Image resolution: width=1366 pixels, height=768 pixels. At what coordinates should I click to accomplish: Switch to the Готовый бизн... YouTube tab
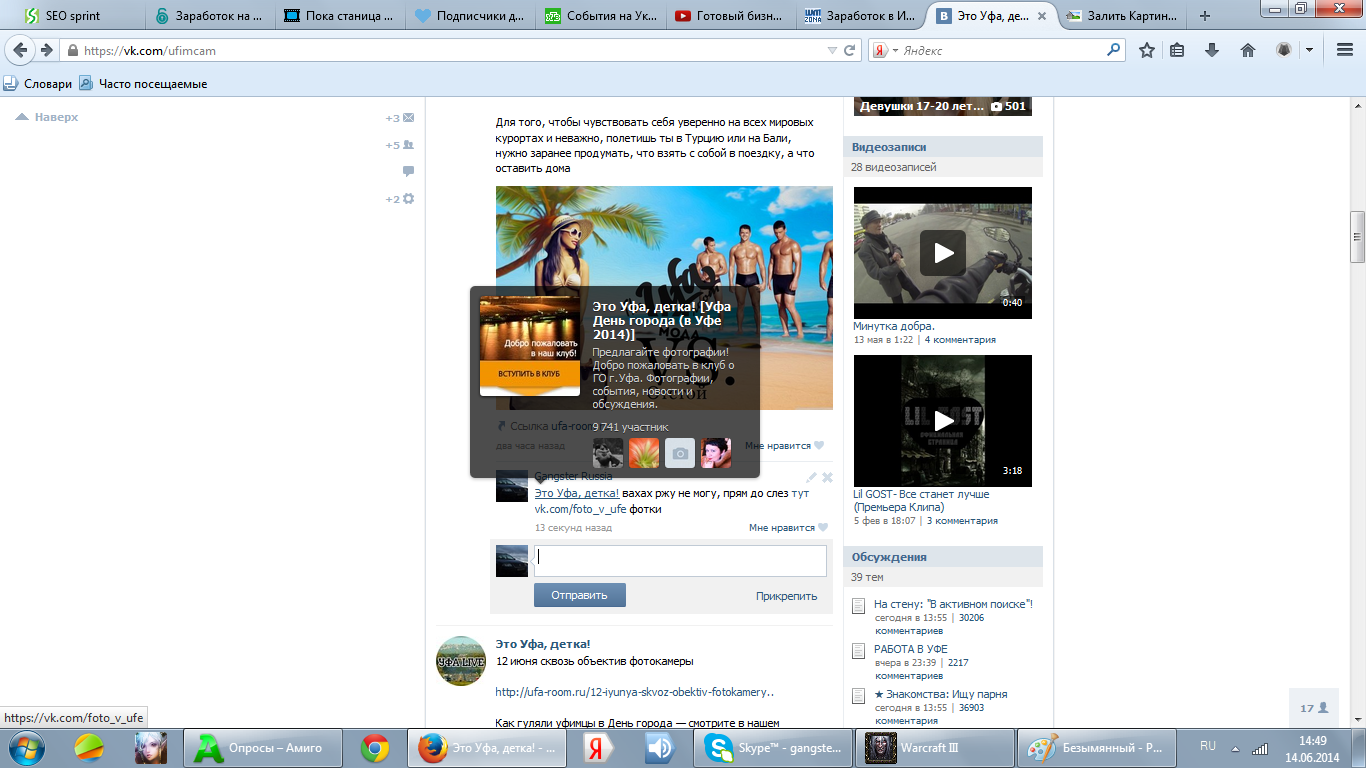click(730, 16)
